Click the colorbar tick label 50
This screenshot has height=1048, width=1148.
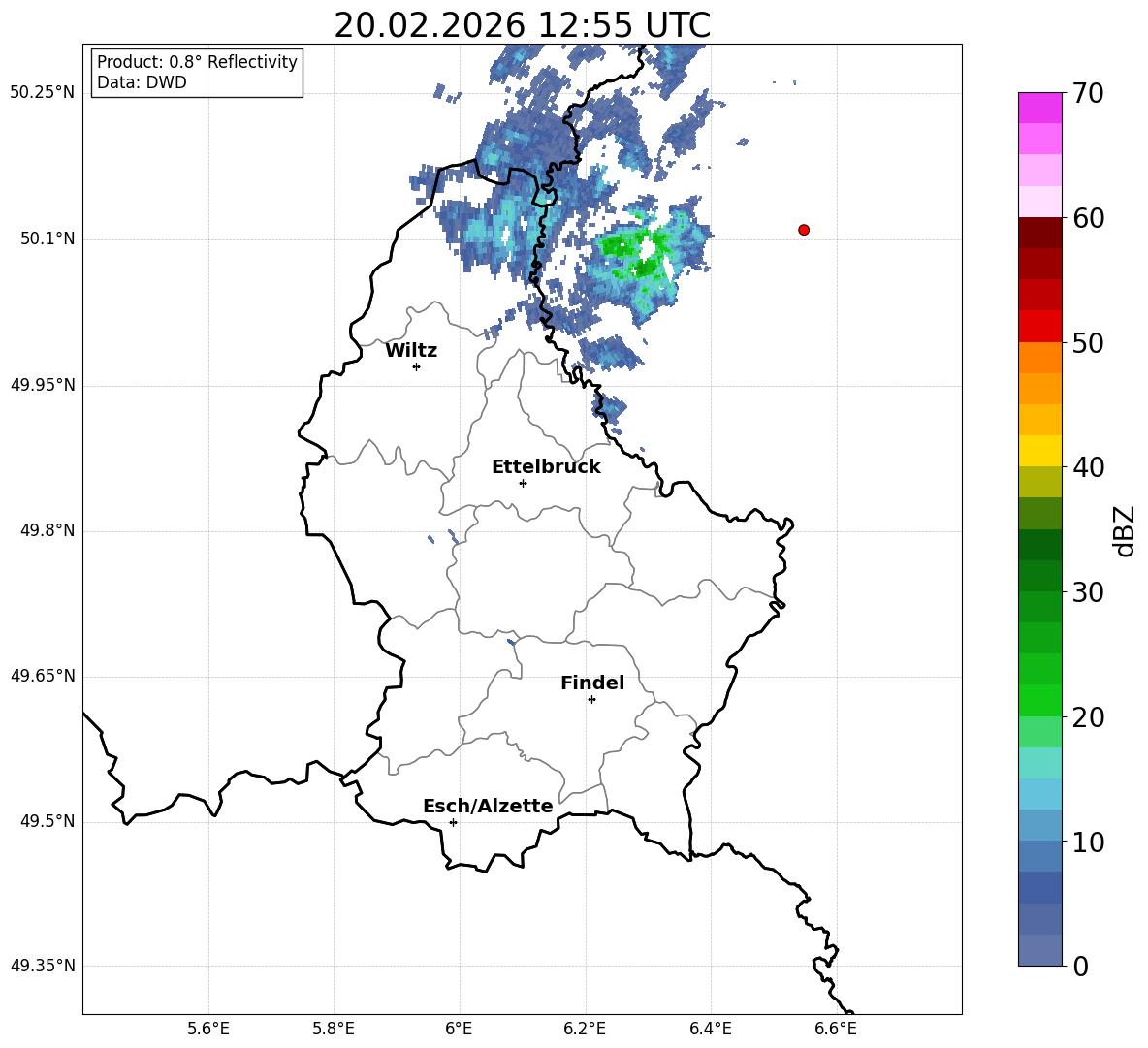(1089, 342)
